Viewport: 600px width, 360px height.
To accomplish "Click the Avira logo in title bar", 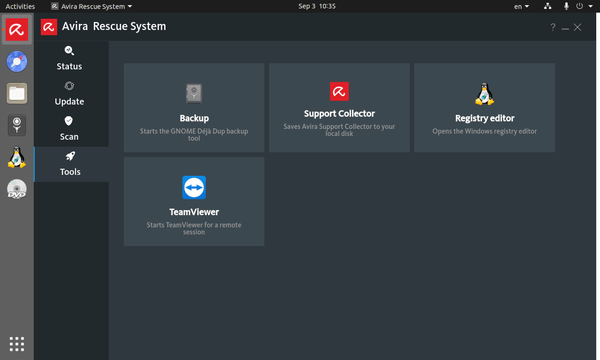I will [49, 27].
